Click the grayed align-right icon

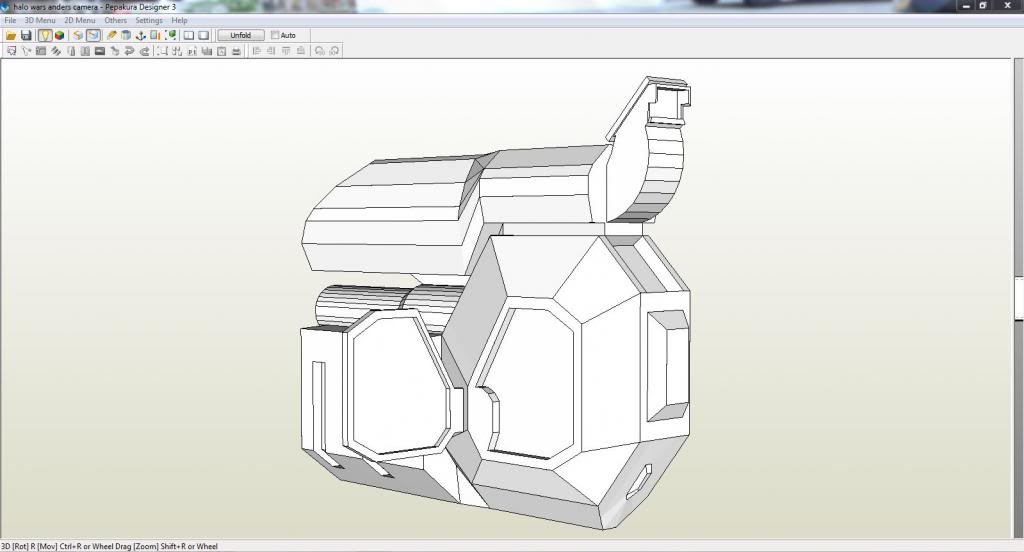pyautogui.click(x=271, y=51)
